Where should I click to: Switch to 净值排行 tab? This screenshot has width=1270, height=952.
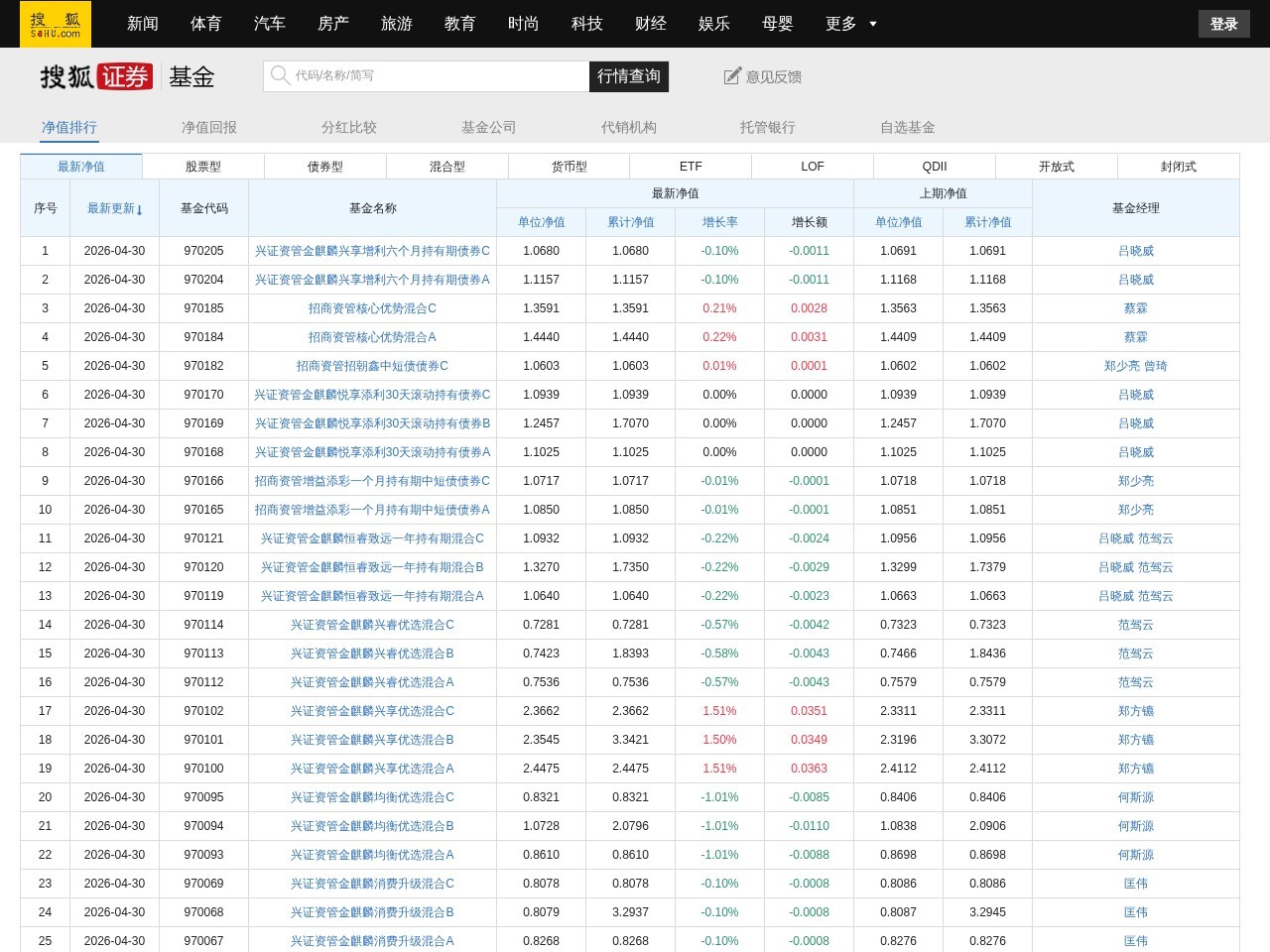point(69,127)
